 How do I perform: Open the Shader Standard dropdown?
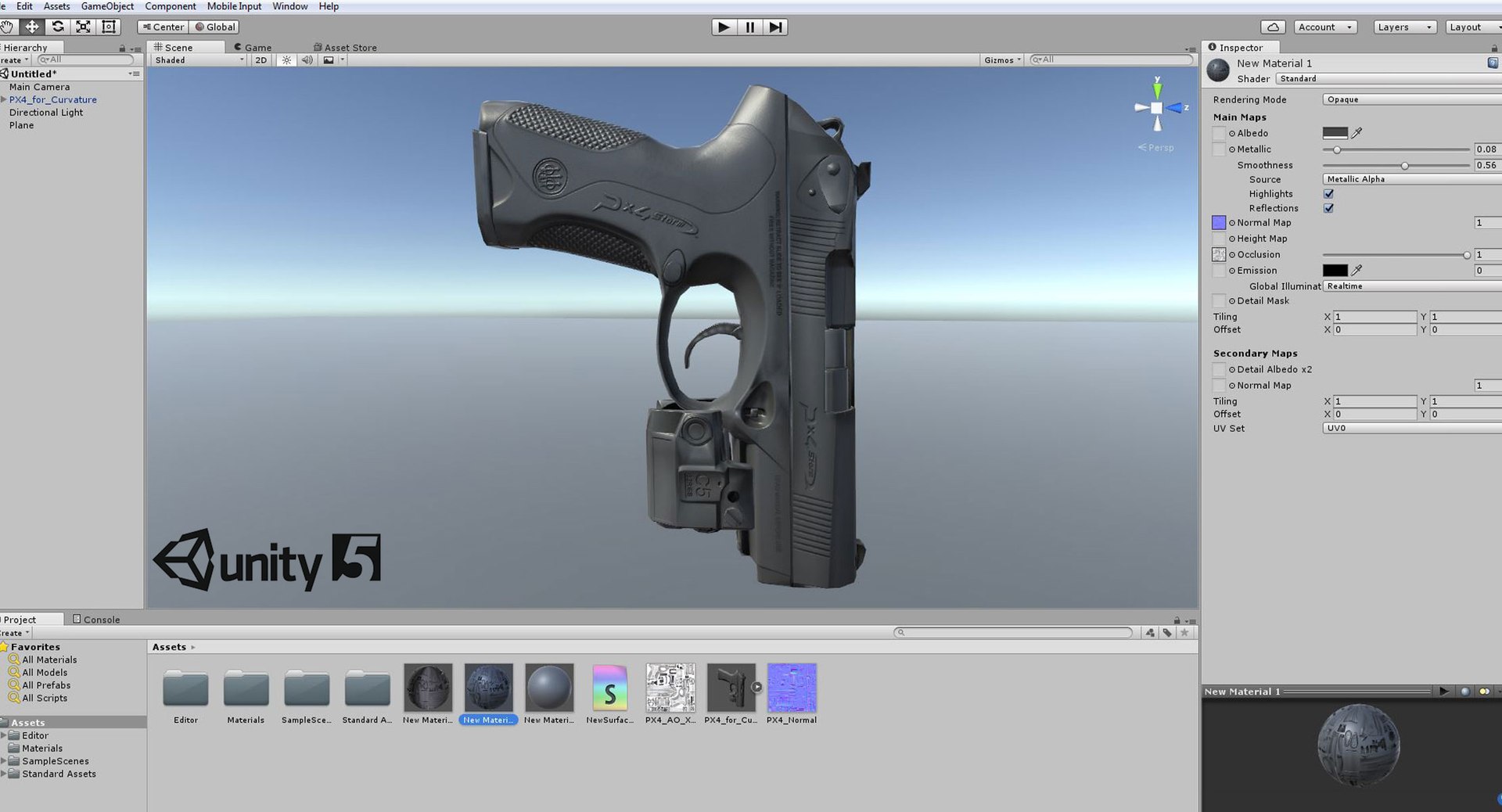(x=1389, y=78)
